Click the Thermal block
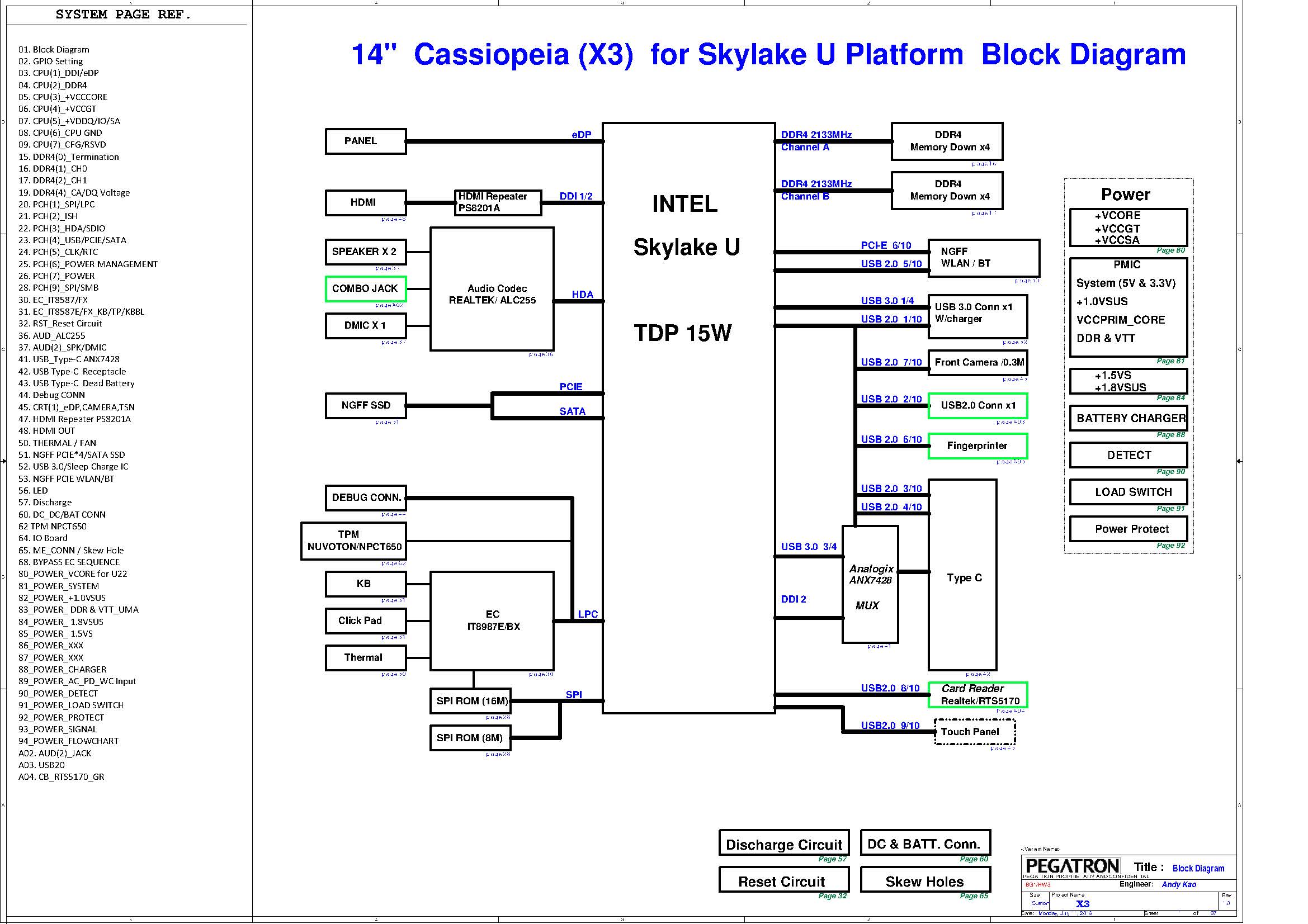This screenshot has width=1308, height=924. [x=366, y=658]
